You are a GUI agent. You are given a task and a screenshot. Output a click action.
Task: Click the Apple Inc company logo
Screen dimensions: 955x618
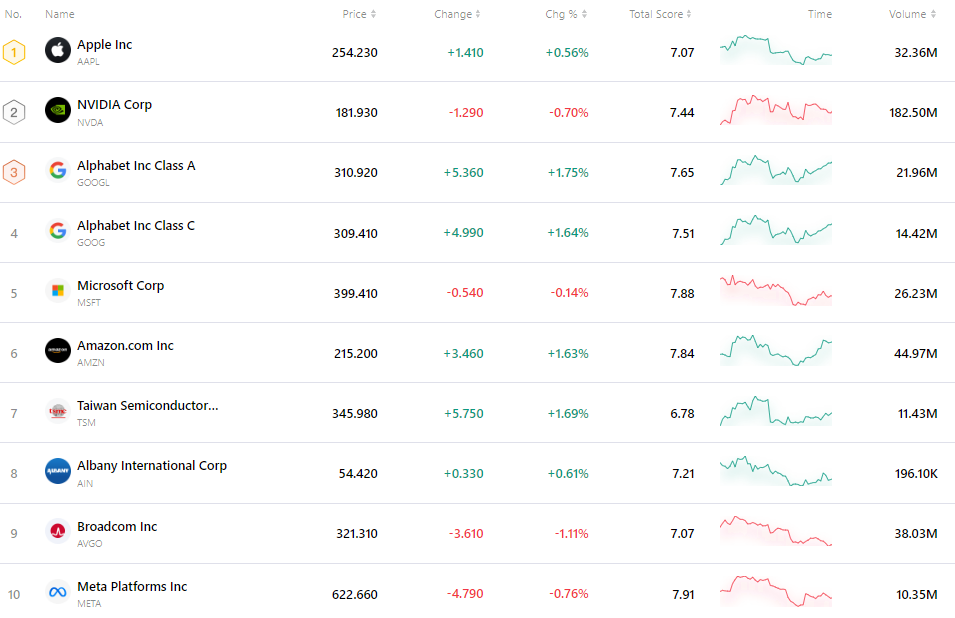click(x=57, y=50)
